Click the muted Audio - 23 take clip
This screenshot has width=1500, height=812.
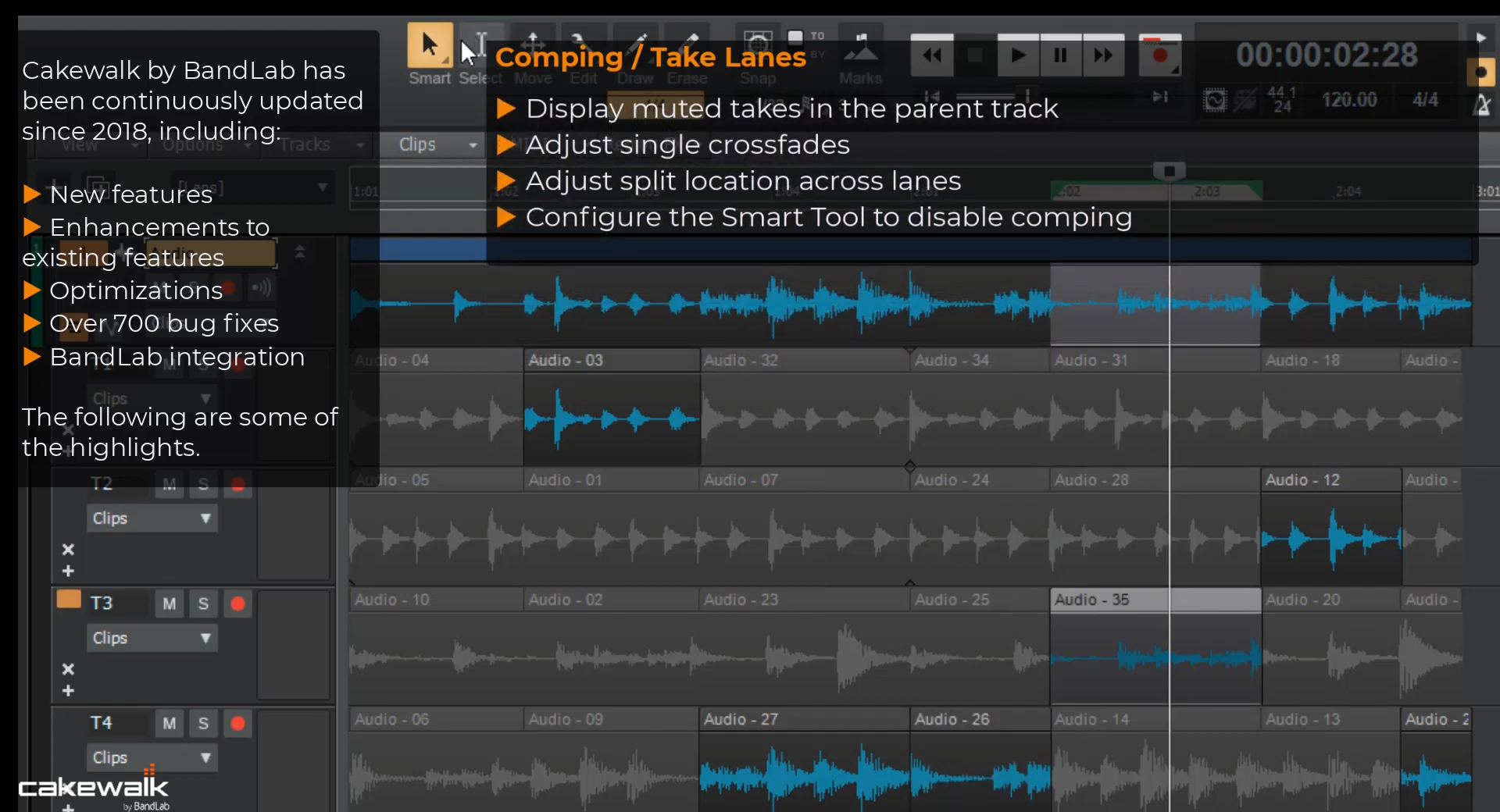(x=805, y=646)
